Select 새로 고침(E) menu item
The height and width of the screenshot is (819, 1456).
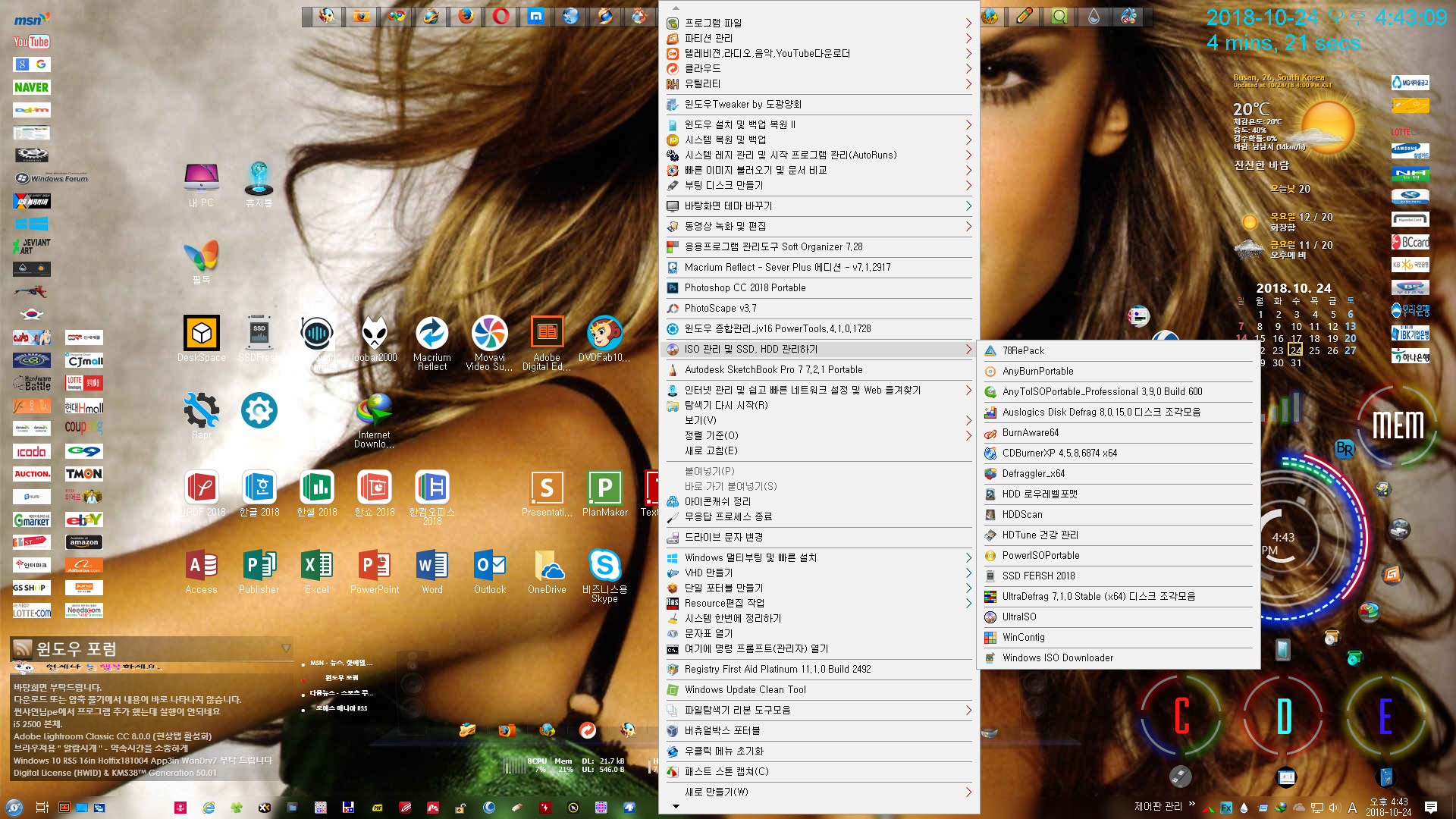[819, 450]
